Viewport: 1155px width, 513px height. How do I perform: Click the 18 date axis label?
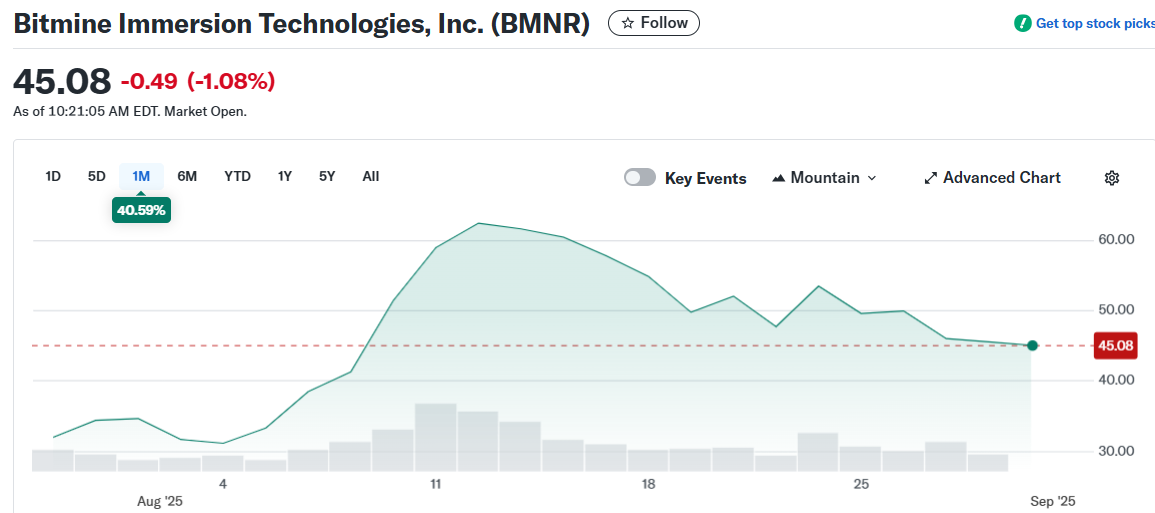click(x=648, y=484)
